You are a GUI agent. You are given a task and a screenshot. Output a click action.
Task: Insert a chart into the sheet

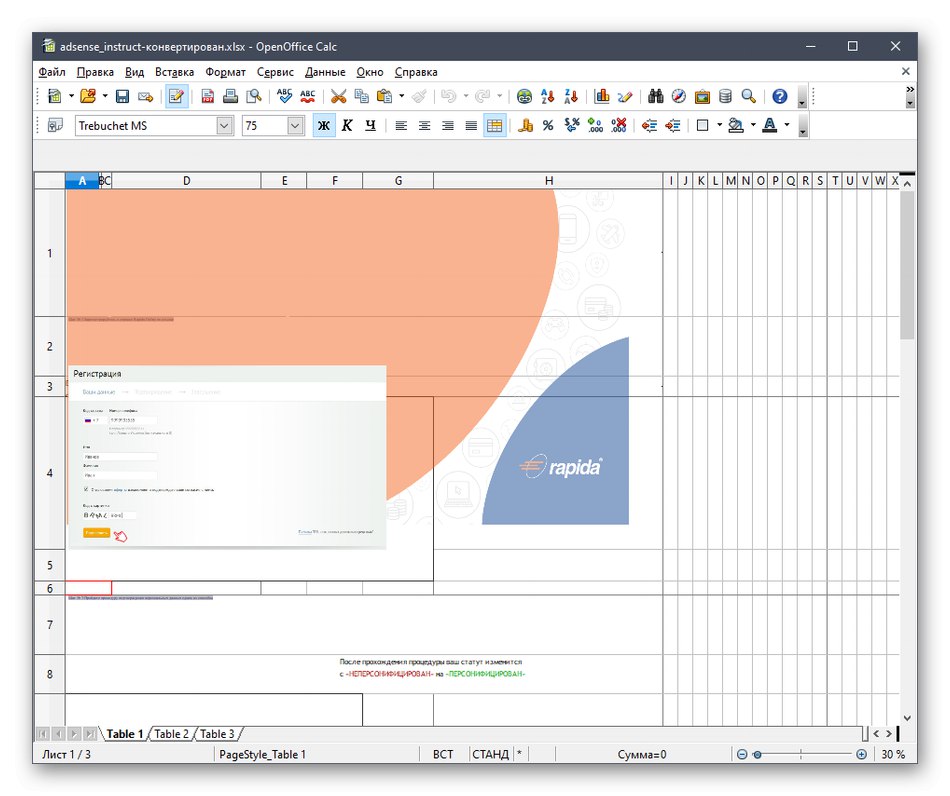(x=601, y=96)
